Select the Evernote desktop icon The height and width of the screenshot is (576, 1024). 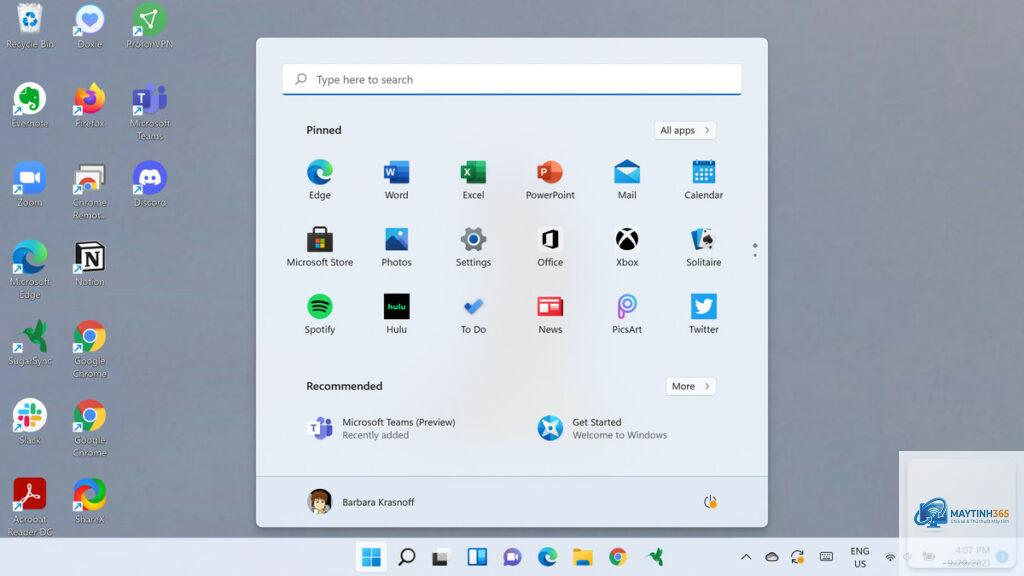(x=29, y=105)
